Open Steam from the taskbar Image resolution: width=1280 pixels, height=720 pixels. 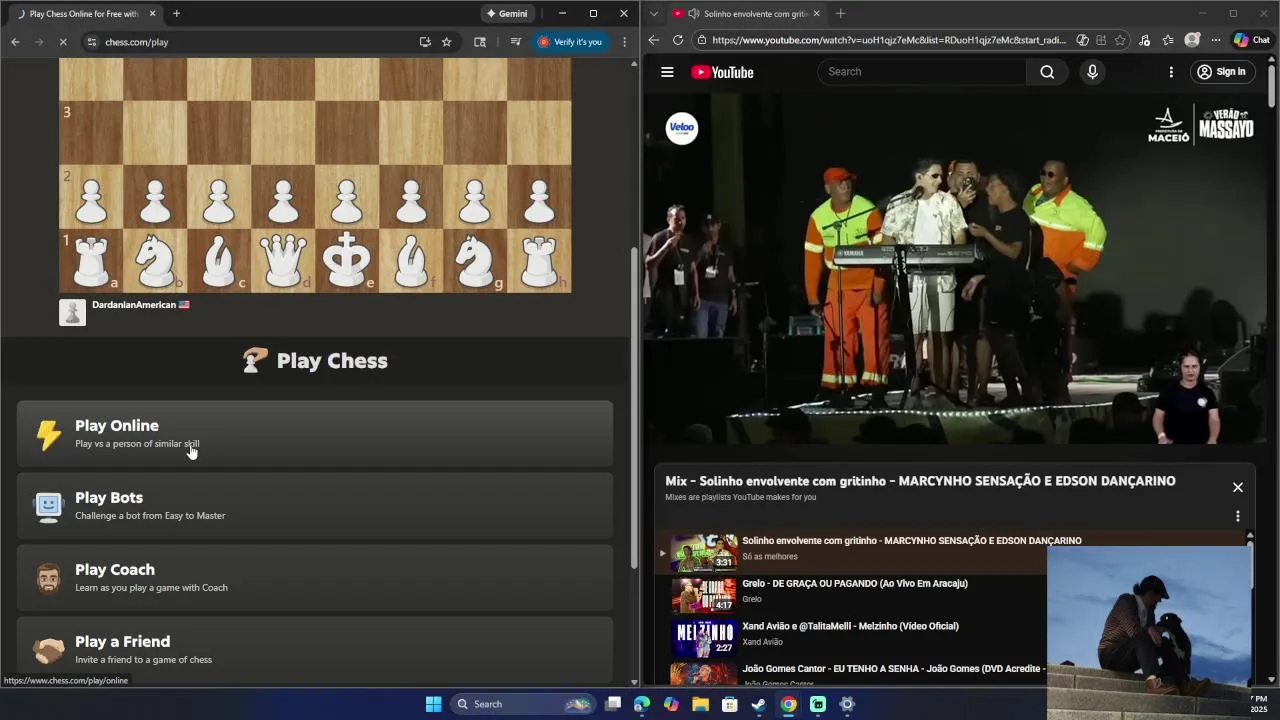click(x=759, y=704)
